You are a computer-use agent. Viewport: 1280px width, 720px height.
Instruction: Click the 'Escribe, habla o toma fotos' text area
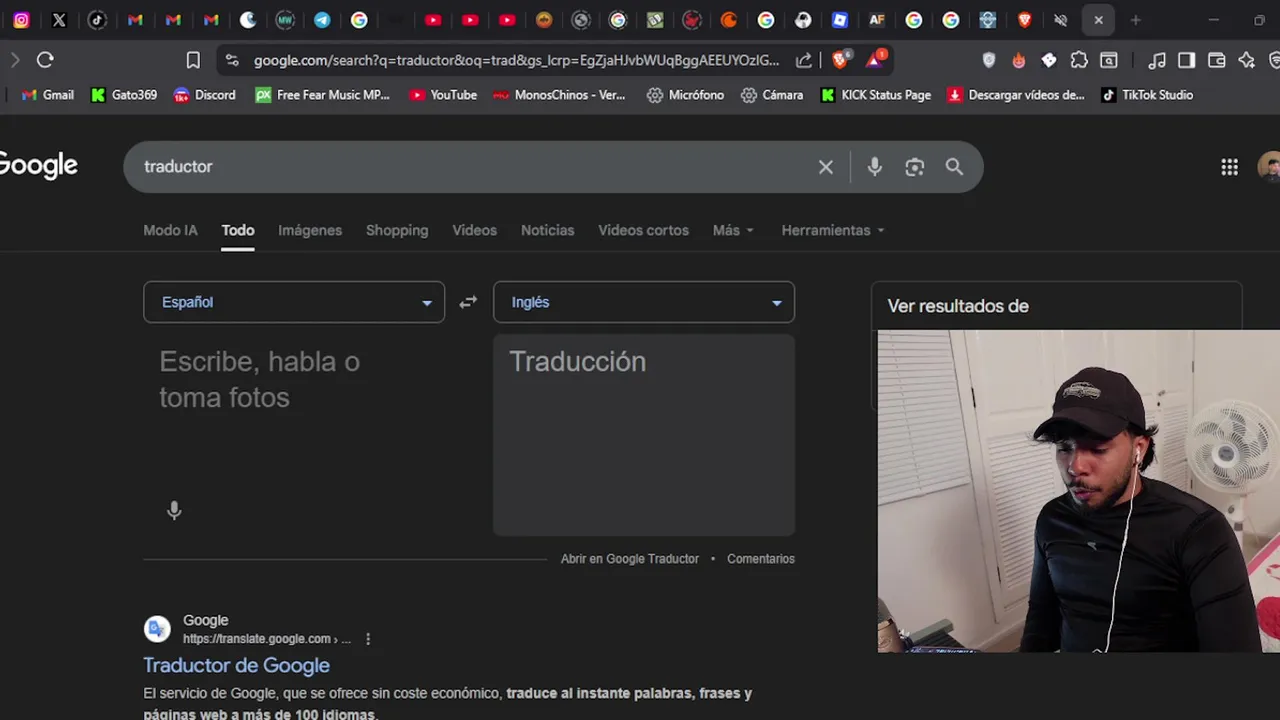tap(295, 379)
